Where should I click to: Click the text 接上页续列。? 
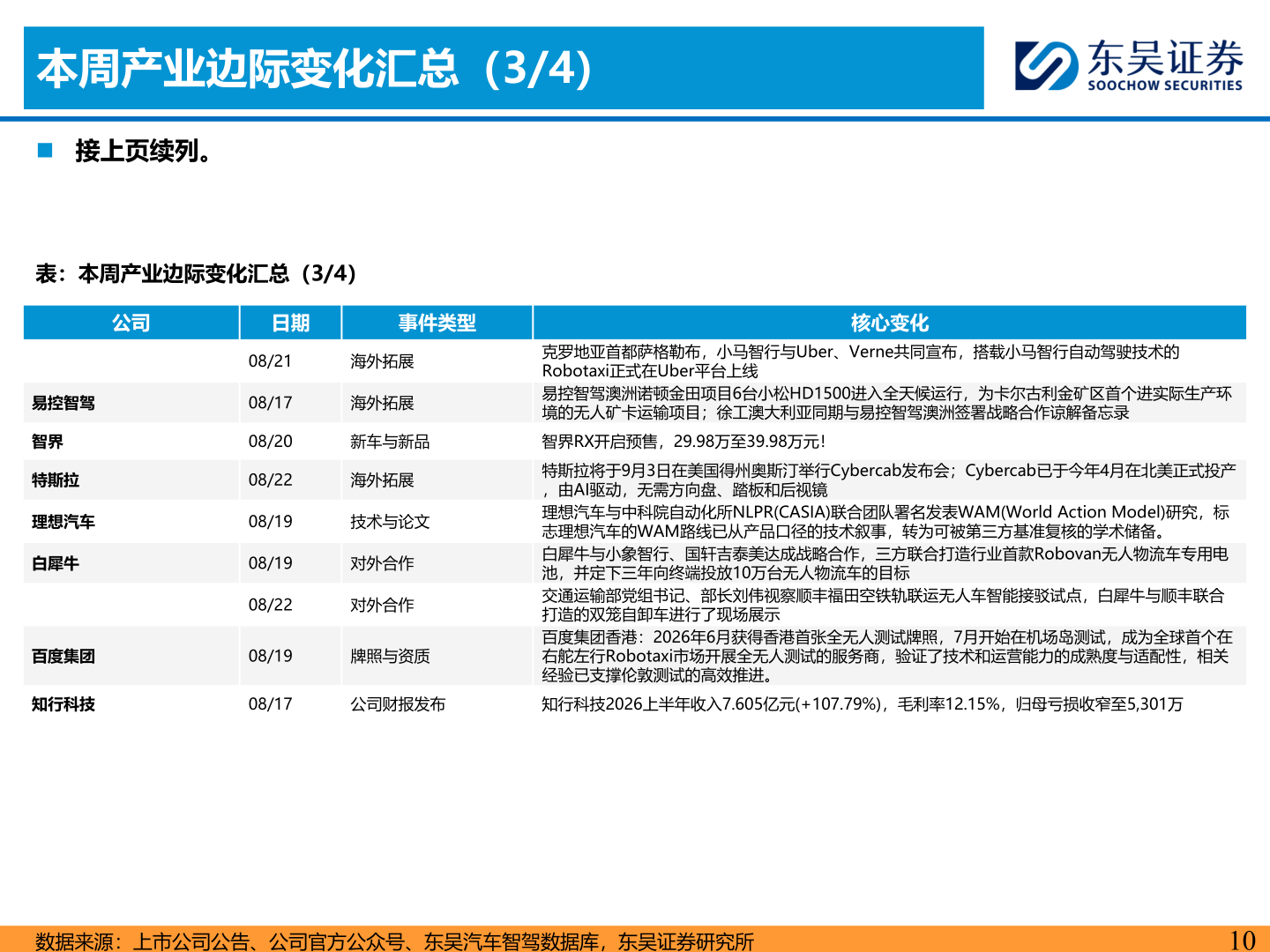tap(145, 151)
